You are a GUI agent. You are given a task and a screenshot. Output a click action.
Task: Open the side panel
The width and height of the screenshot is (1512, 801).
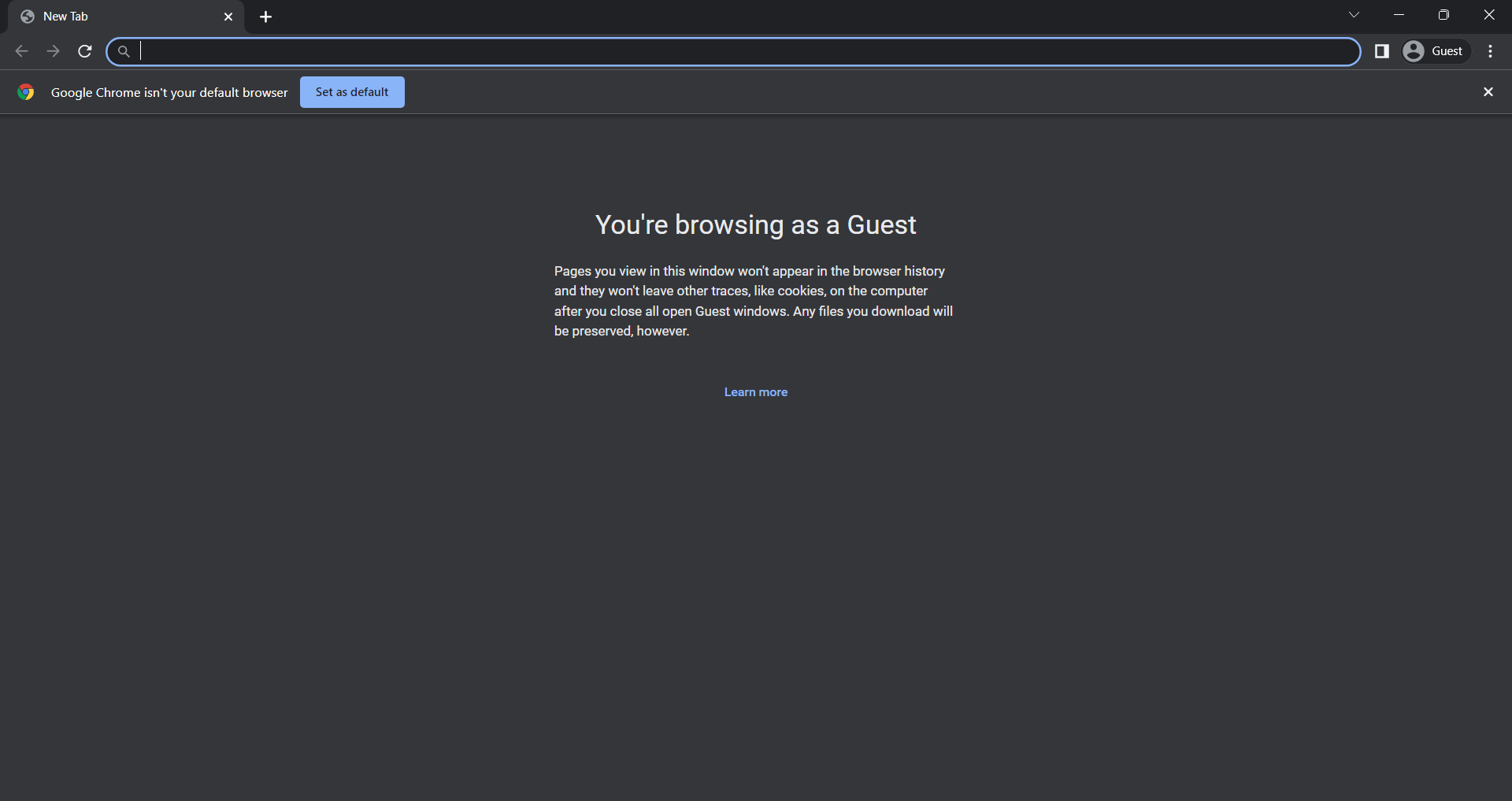click(x=1381, y=51)
